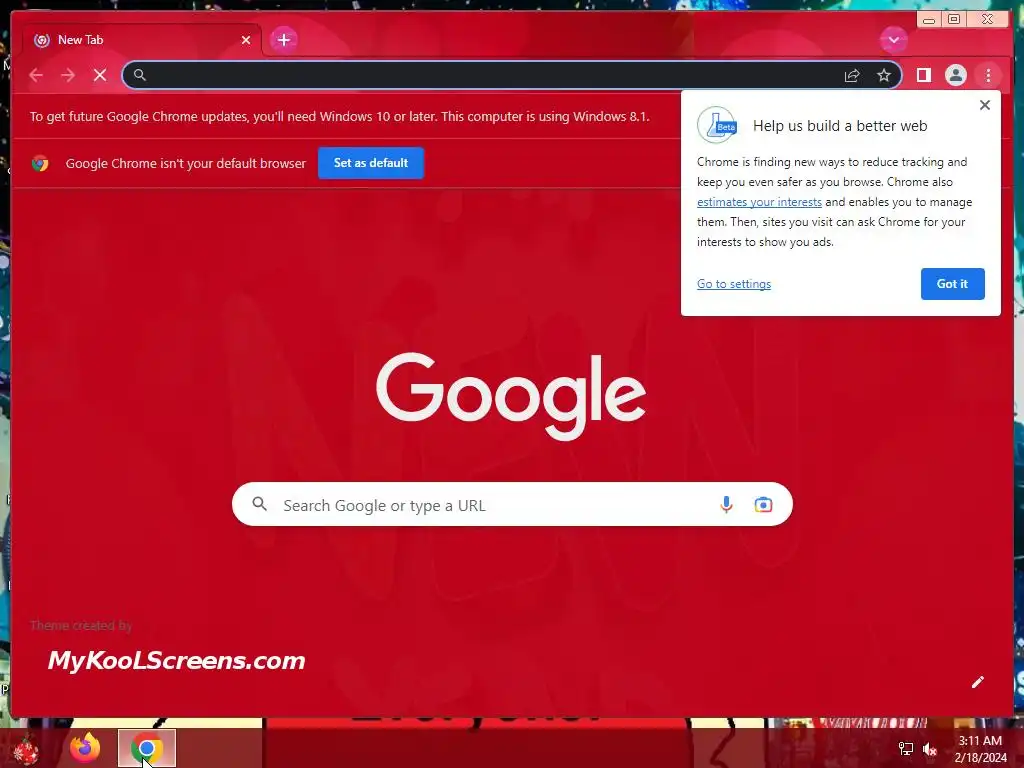Viewport: 1024px width, 768px height.
Task: Click the magnifier icon in Google search box
Action: 259,504
